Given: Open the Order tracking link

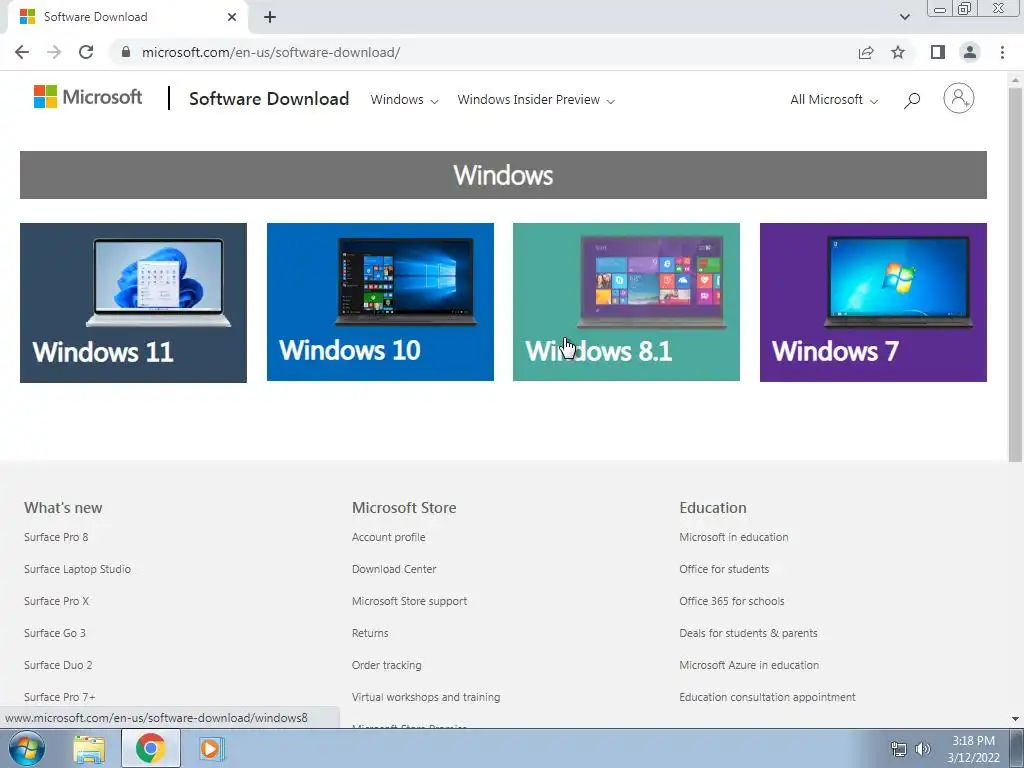Looking at the screenshot, I should (x=387, y=665).
